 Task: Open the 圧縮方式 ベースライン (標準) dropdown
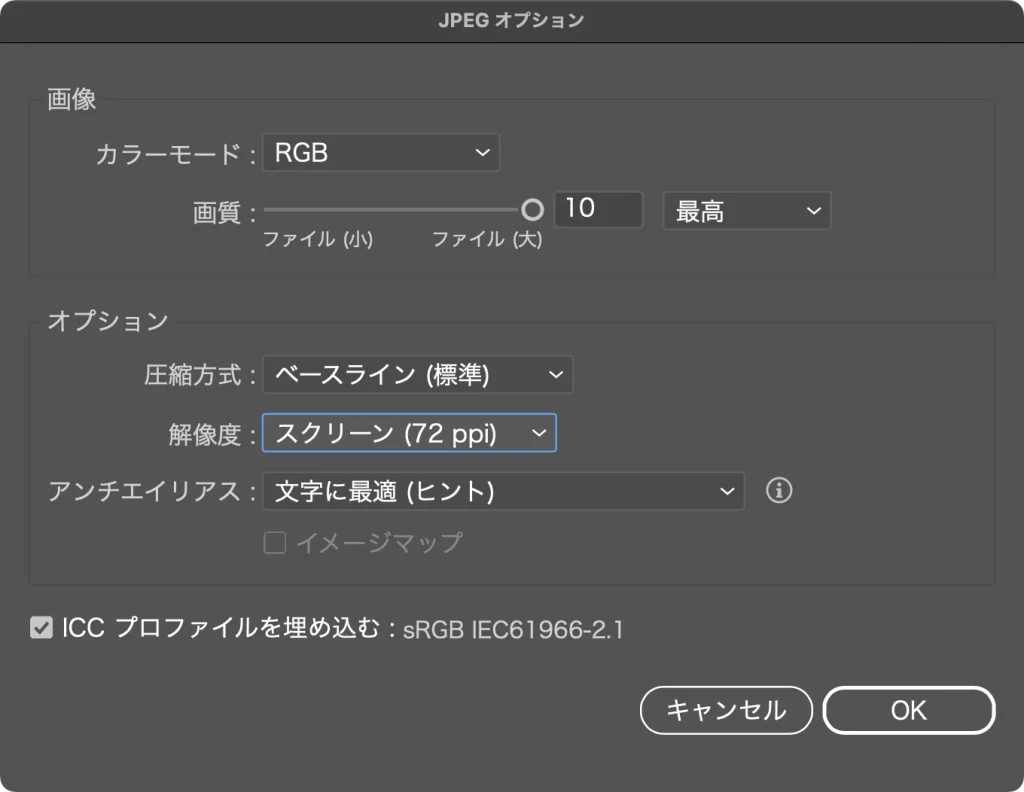(x=417, y=374)
